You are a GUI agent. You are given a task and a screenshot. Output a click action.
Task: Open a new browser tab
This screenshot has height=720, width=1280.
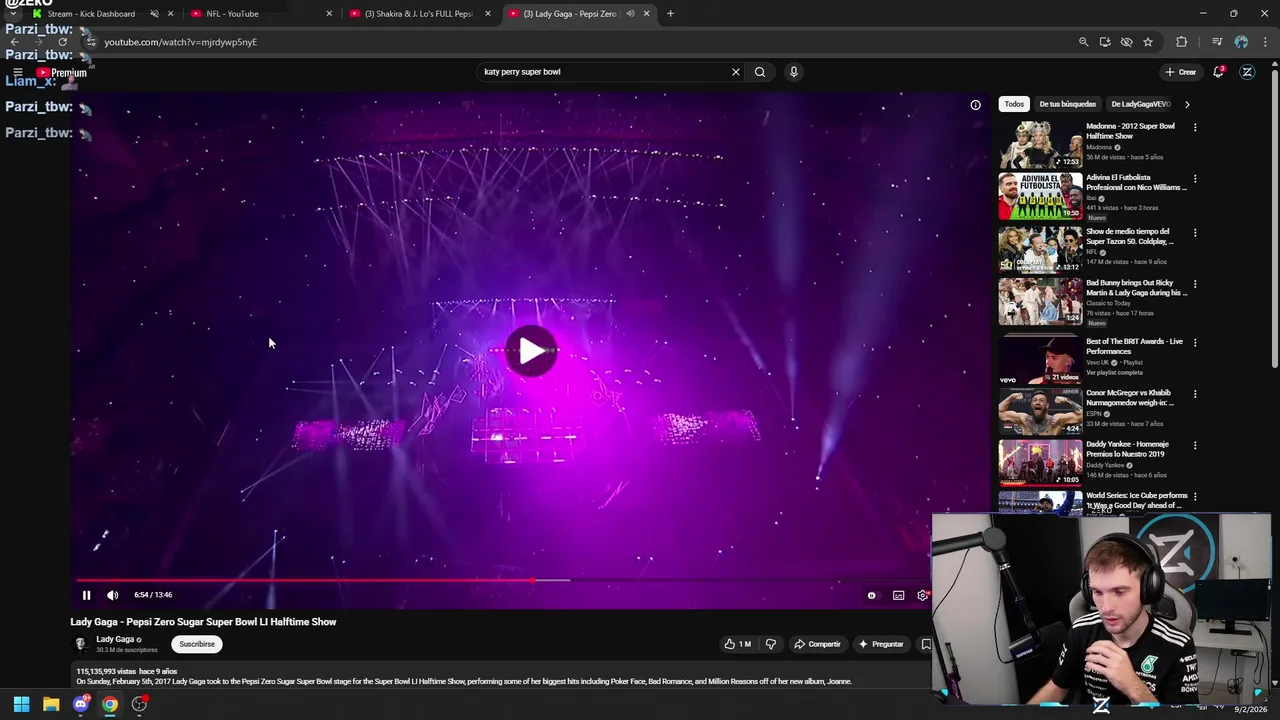[670, 14]
